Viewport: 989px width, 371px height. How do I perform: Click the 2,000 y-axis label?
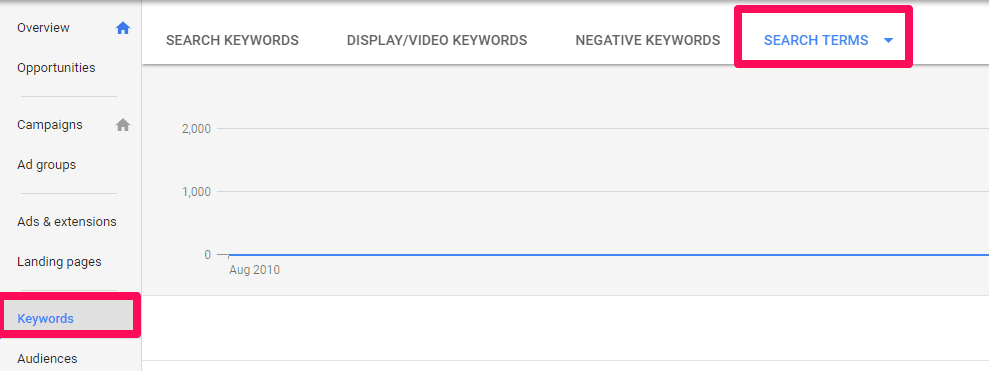coord(196,129)
